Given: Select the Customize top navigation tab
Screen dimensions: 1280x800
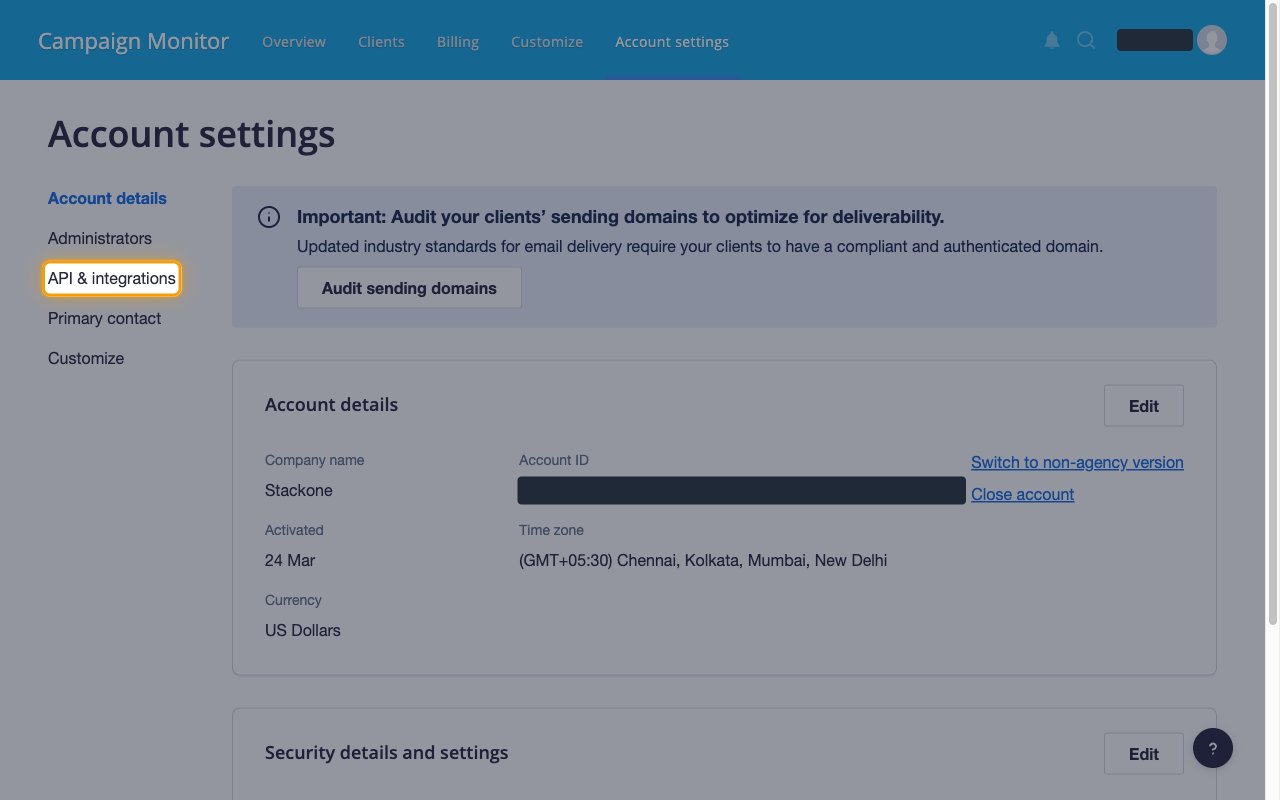Looking at the screenshot, I should pos(547,42).
